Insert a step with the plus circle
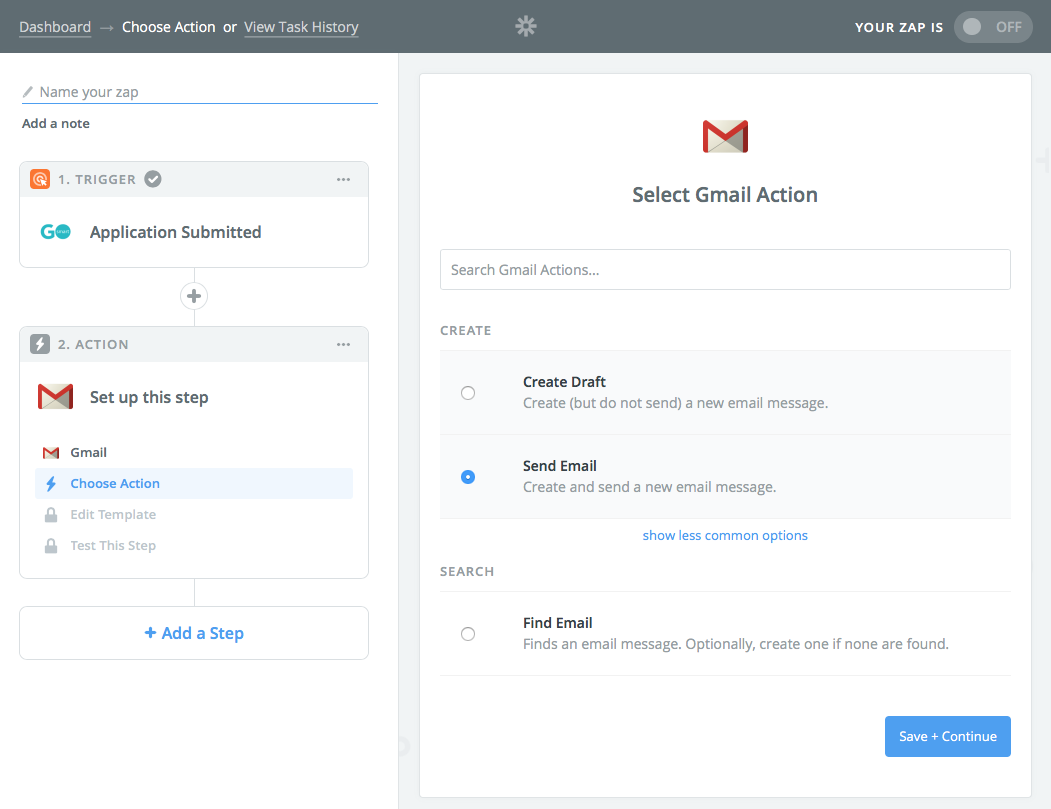 tap(194, 296)
